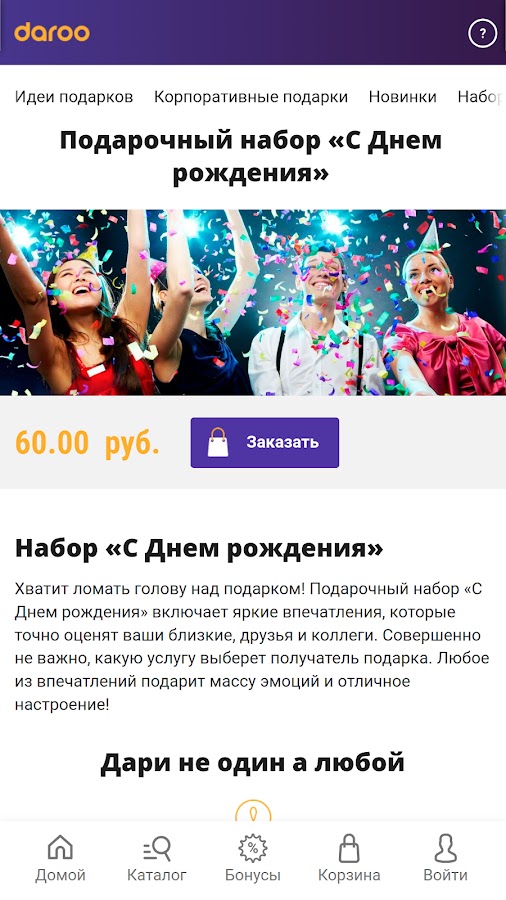Tap the gift set description paragraph
Viewport: 506px width, 900px height.
coord(252,647)
